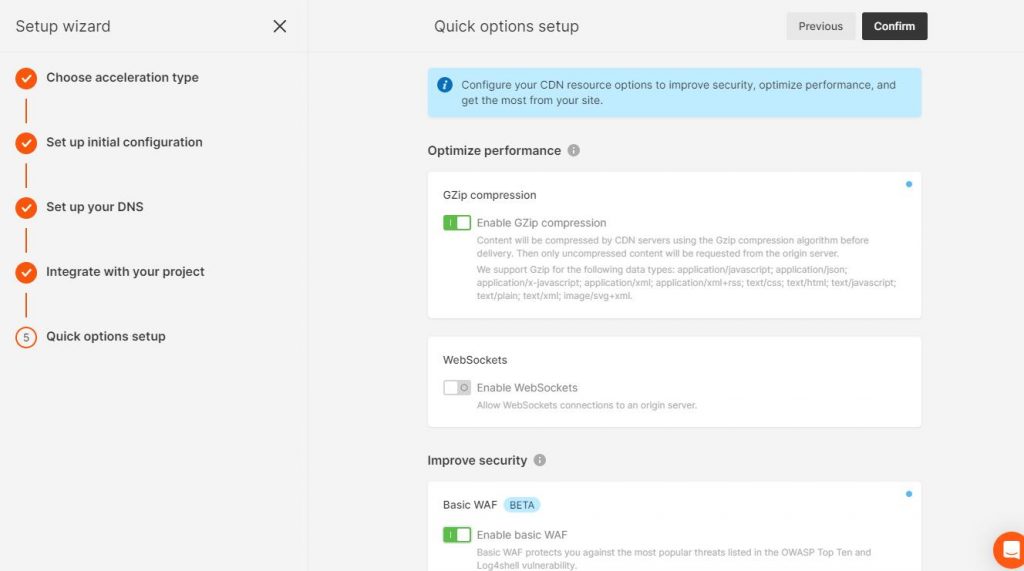Turn off the basic WAF toggle
1024x571 pixels.
(457, 535)
